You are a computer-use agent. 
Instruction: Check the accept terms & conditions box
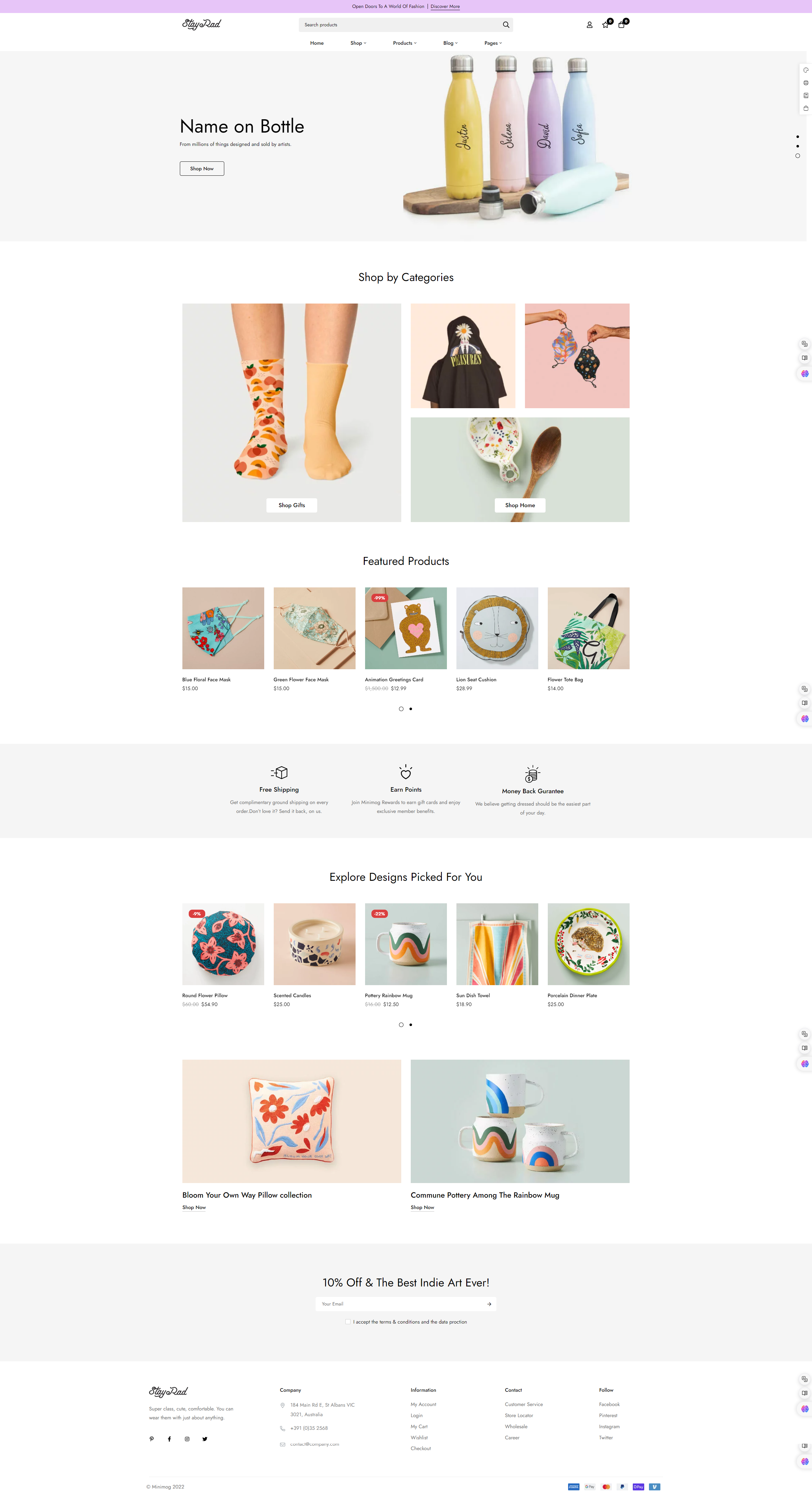tap(348, 1322)
